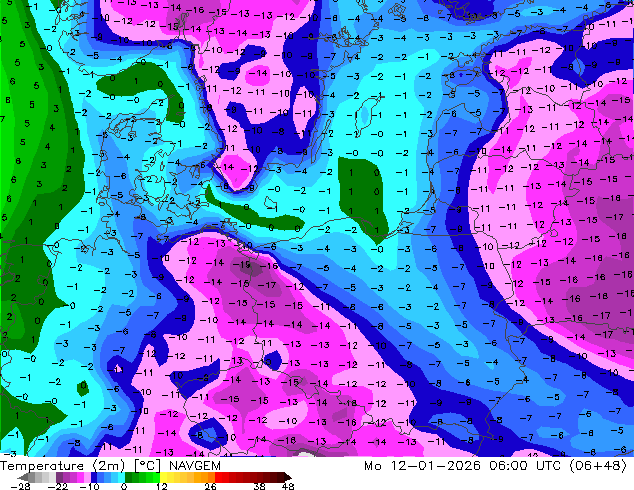Click the -22 label on the color scale
Screen dimensions: 634x490
(57, 486)
